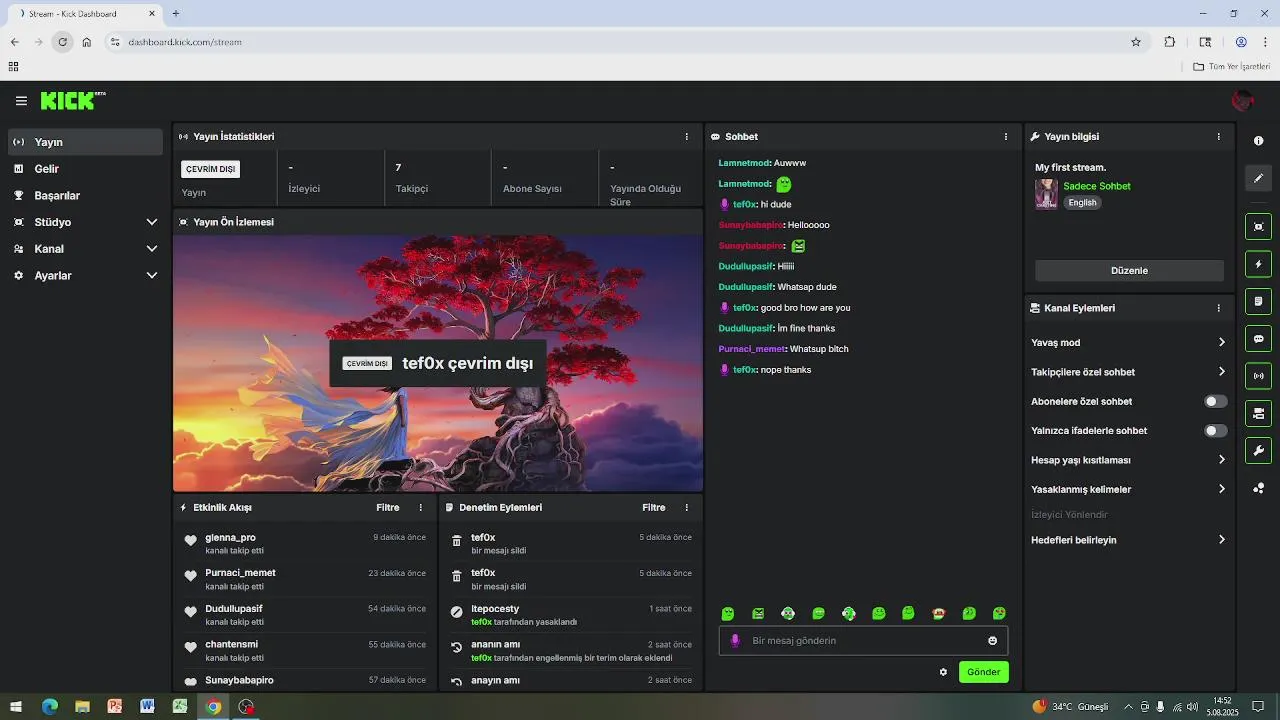Toggle Abonelere özel sohbet switch
The image size is (1280, 720).
coord(1215,401)
